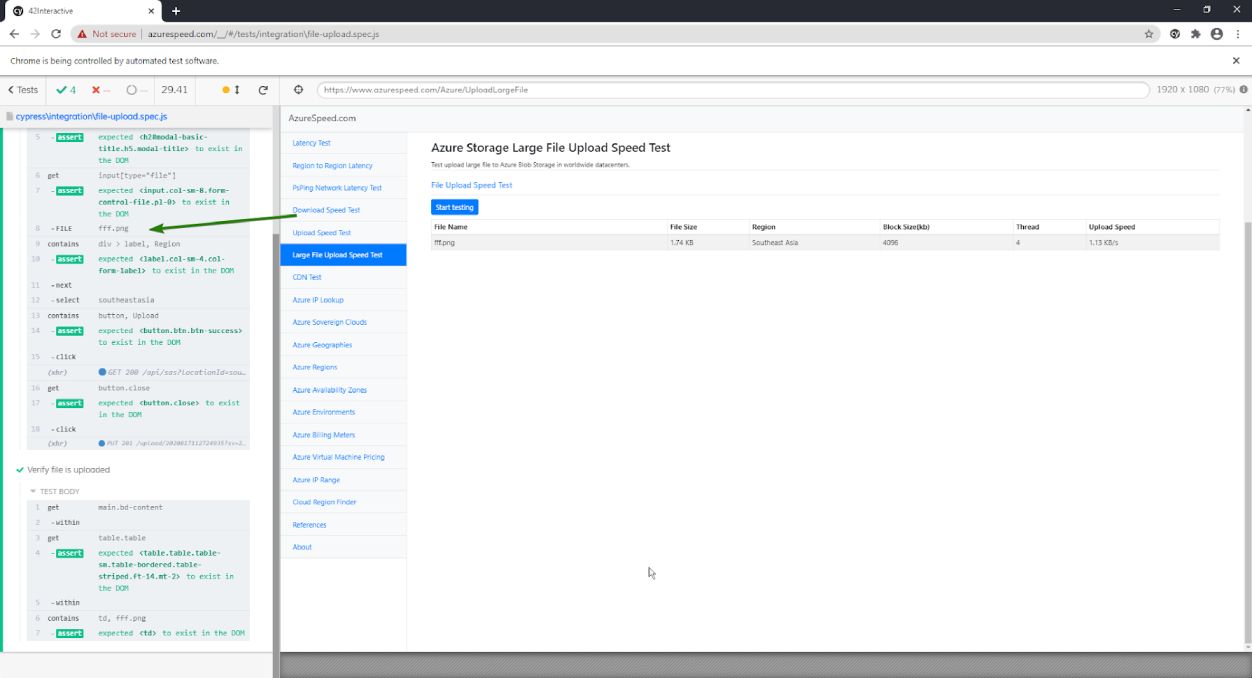Open Chrome's three-dot menu
The height and width of the screenshot is (678, 1252).
tap(1240, 33)
